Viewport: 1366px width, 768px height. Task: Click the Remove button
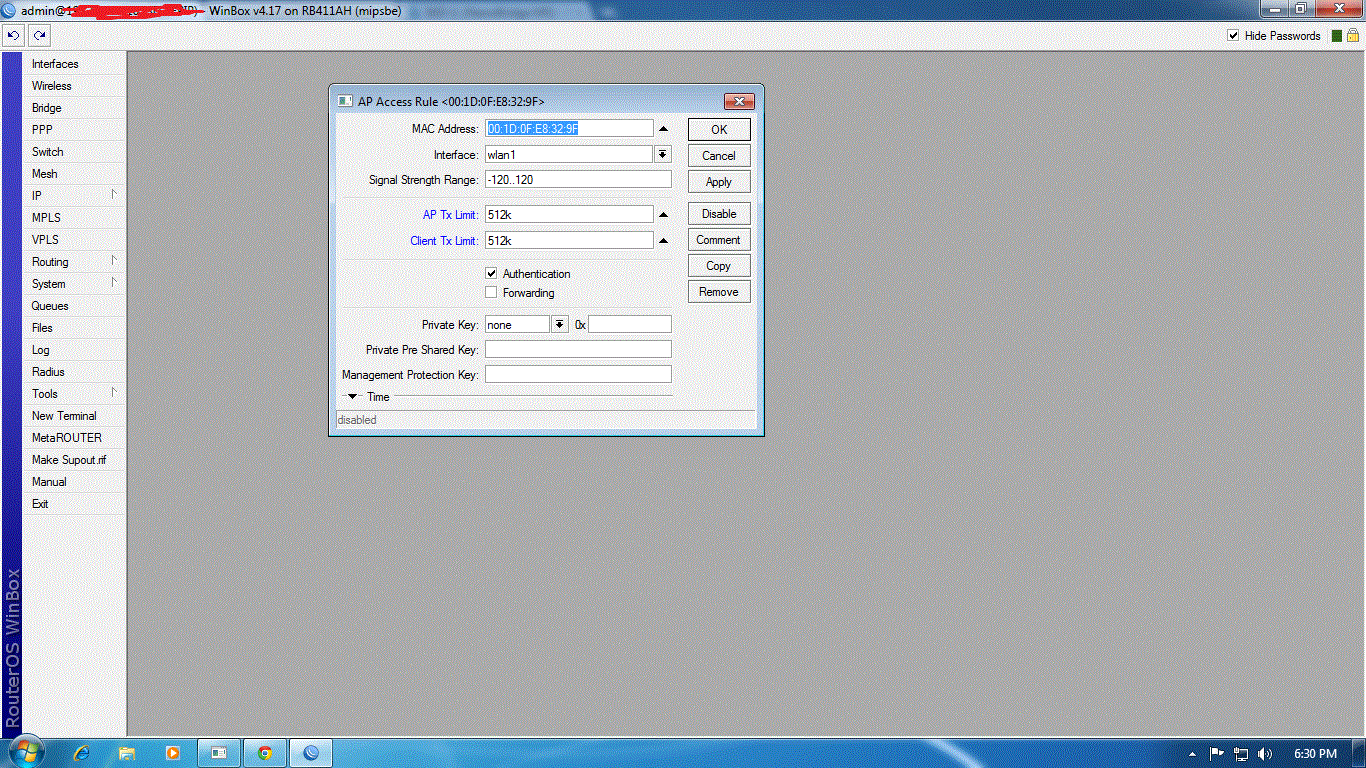719,292
